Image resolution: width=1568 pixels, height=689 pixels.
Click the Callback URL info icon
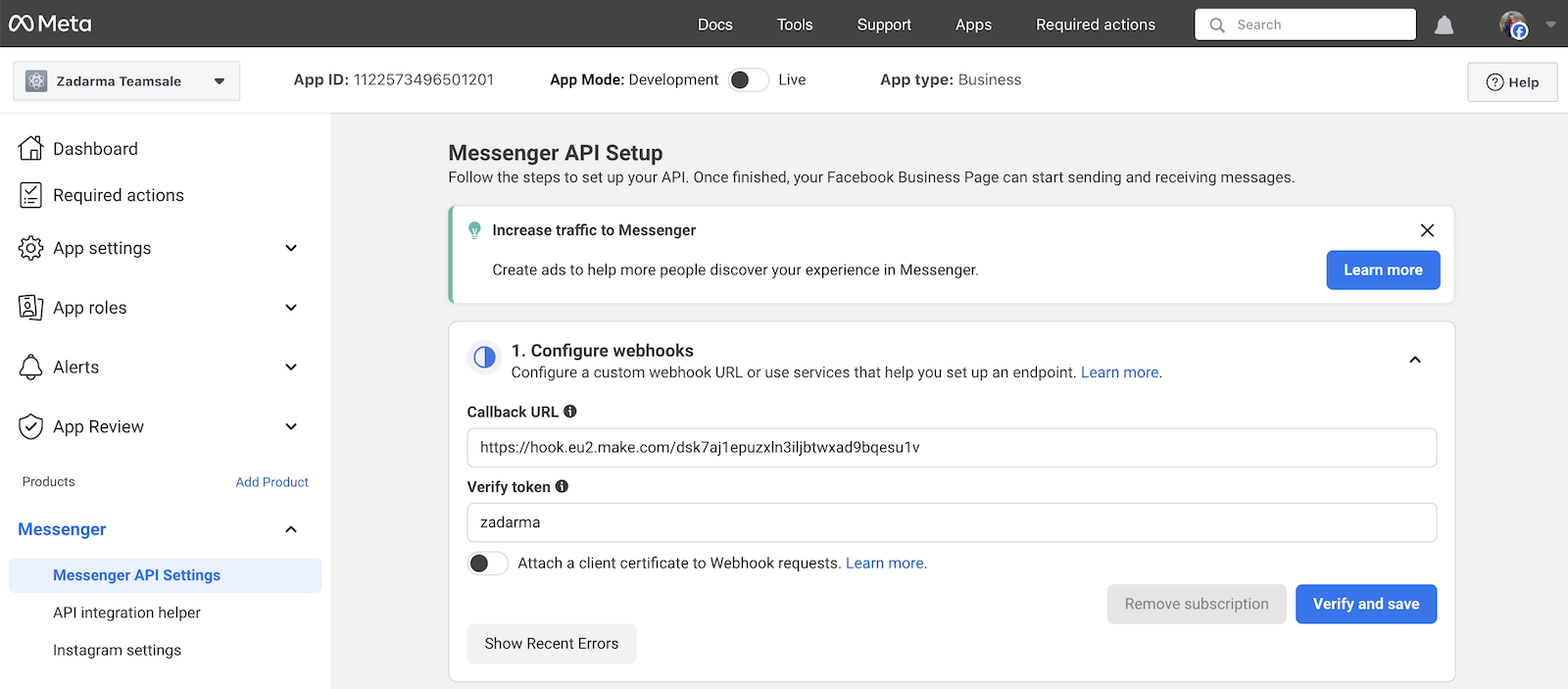click(570, 412)
